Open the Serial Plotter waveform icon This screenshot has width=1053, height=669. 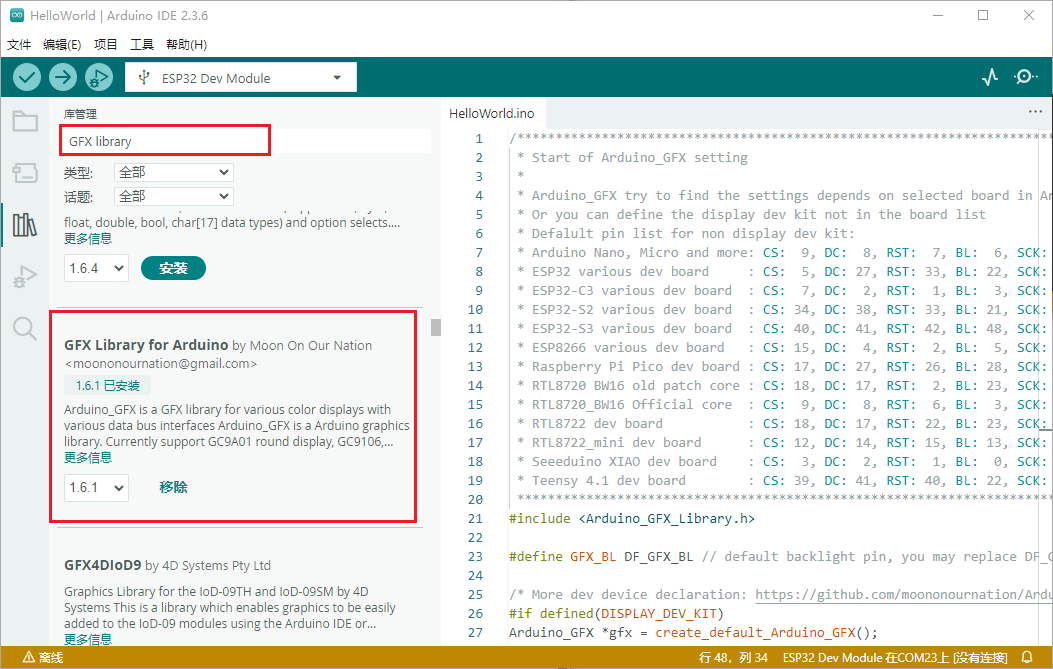(990, 77)
